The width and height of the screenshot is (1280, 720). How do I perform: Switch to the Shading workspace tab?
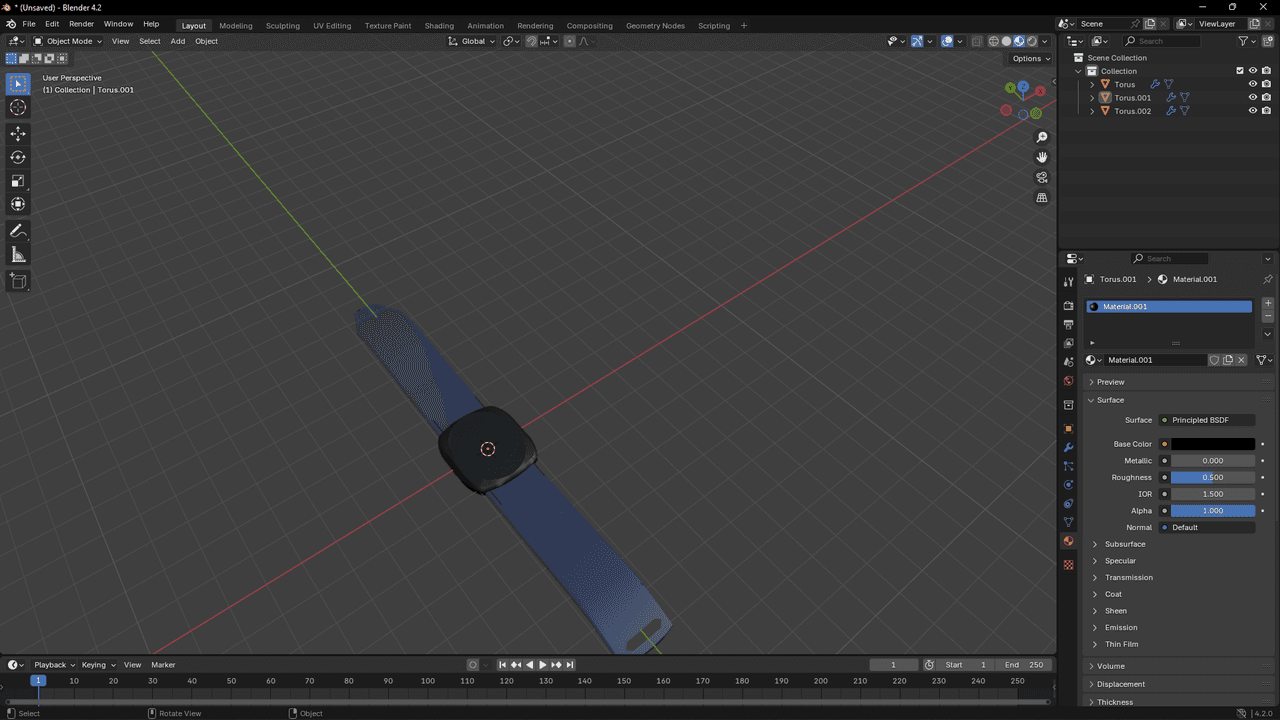(x=438, y=25)
